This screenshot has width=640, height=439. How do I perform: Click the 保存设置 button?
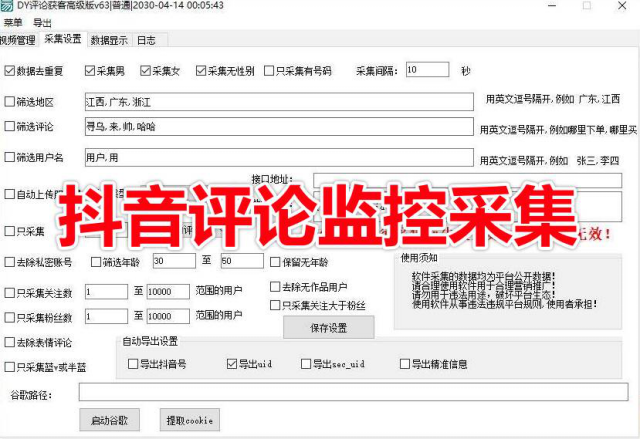click(328, 328)
